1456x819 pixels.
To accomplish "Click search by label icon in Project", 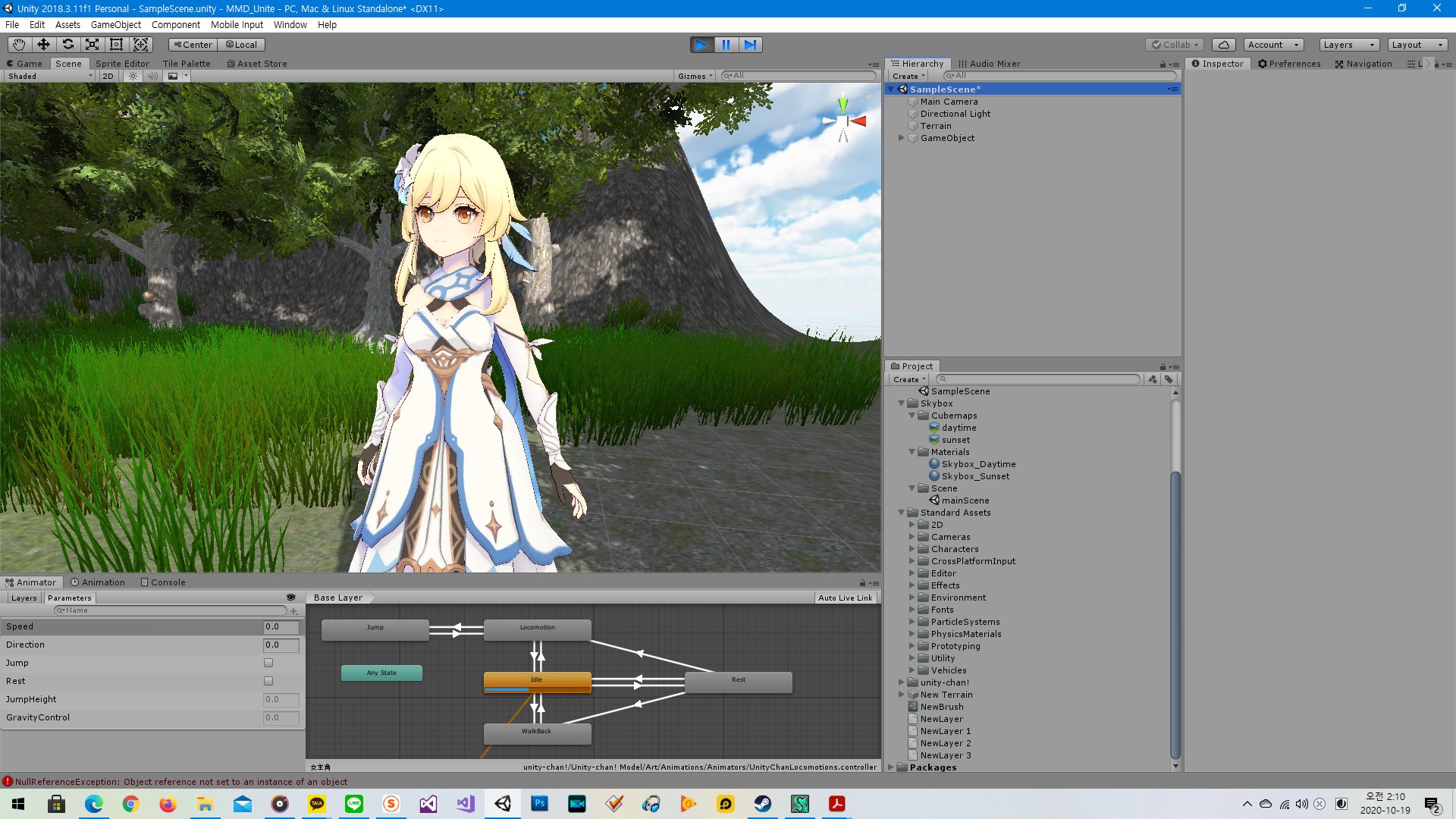I will click(1169, 379).
